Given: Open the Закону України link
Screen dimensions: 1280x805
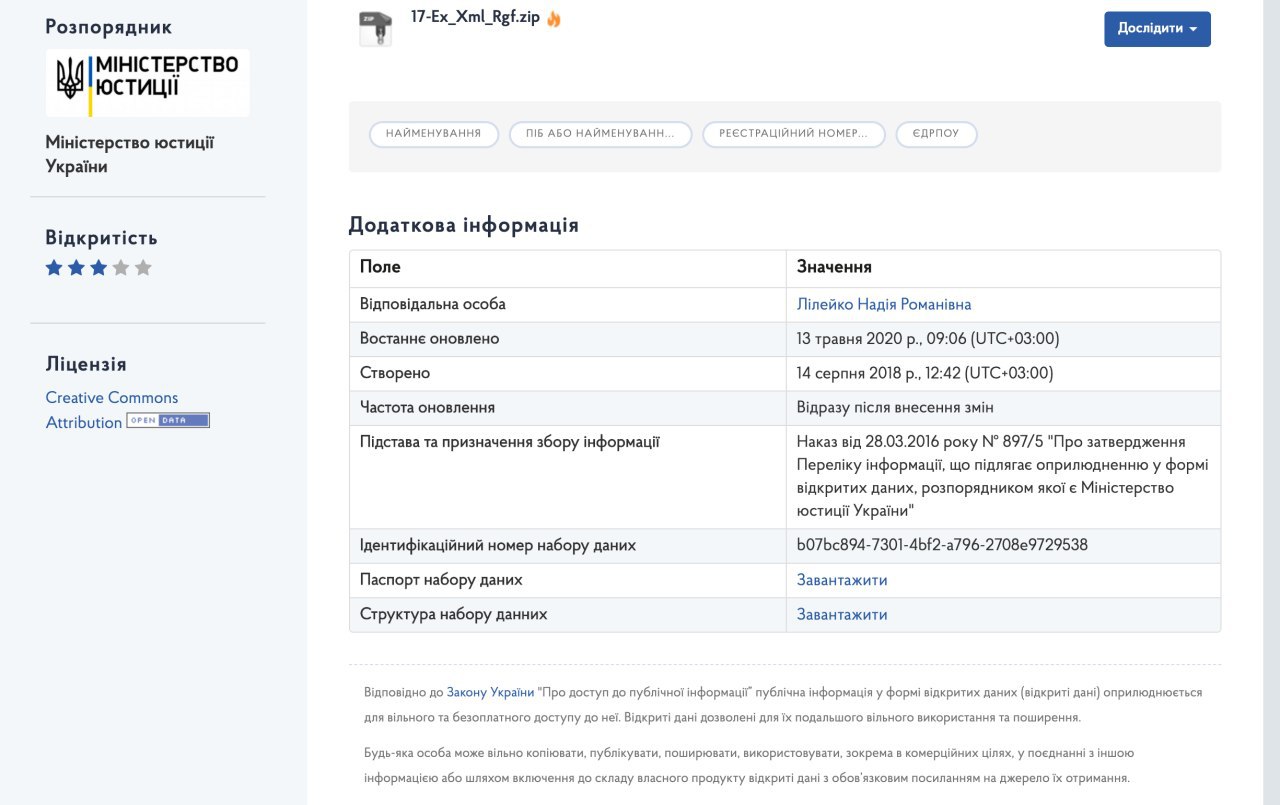Looking at the screenshot, I should (490, 692).
